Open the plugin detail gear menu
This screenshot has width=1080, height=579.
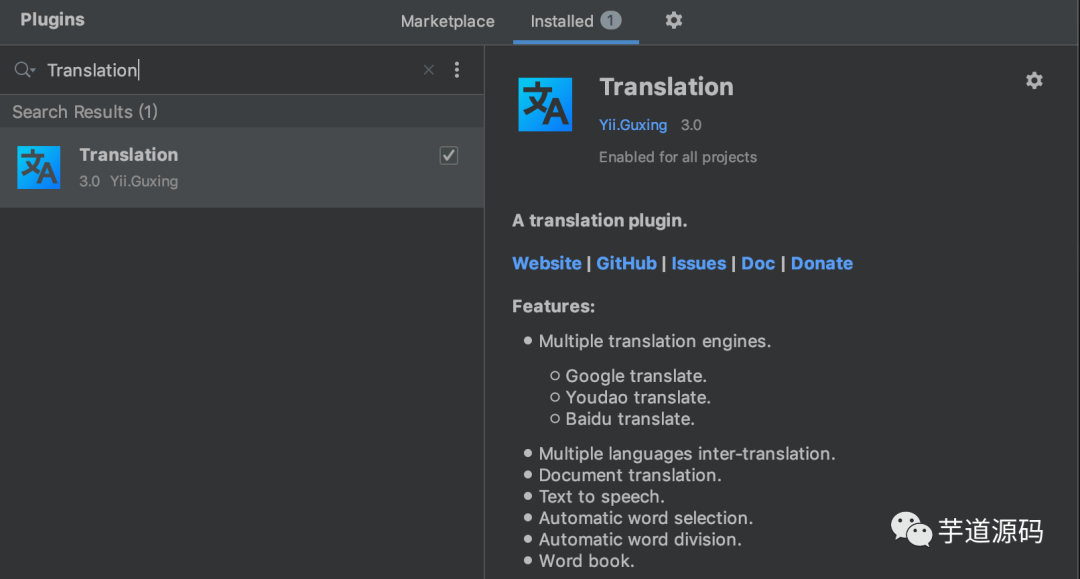click(1034, 81)
